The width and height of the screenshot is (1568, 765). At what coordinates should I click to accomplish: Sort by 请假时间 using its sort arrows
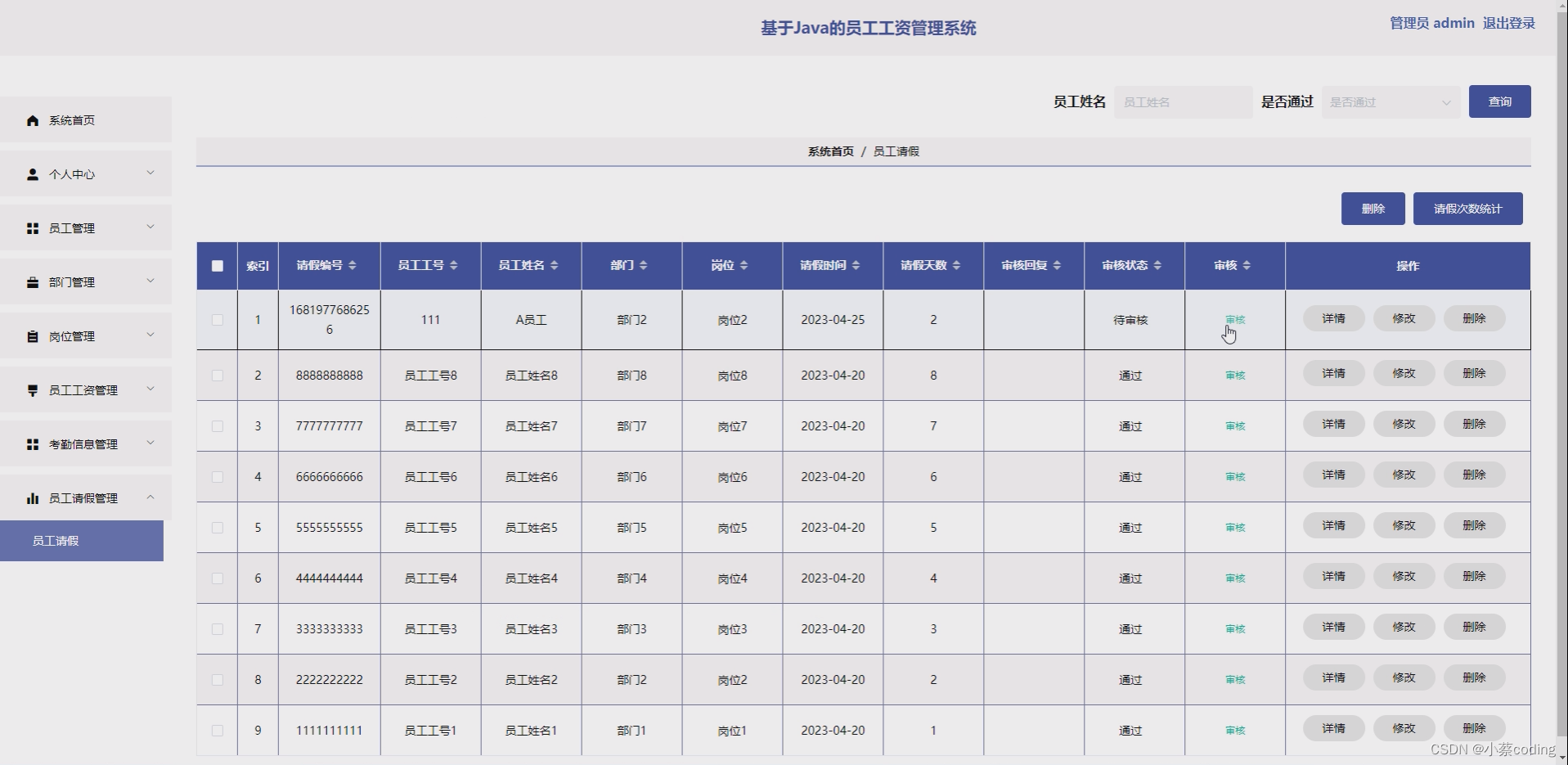tap(856, 265)
